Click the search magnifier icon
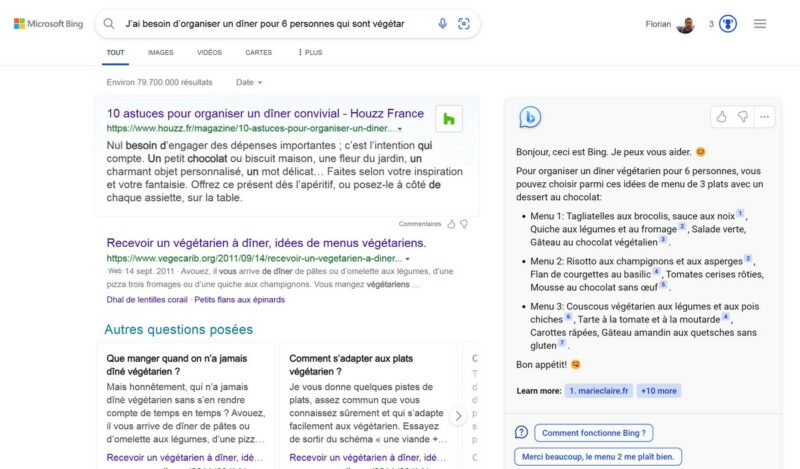The image size is (800, 469). tap(109, 23)
